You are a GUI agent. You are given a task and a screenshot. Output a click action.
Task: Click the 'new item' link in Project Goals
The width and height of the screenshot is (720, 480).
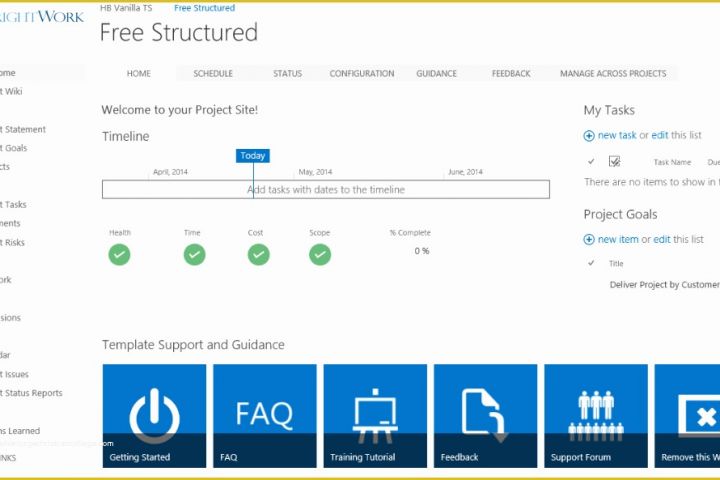[618, 239]
